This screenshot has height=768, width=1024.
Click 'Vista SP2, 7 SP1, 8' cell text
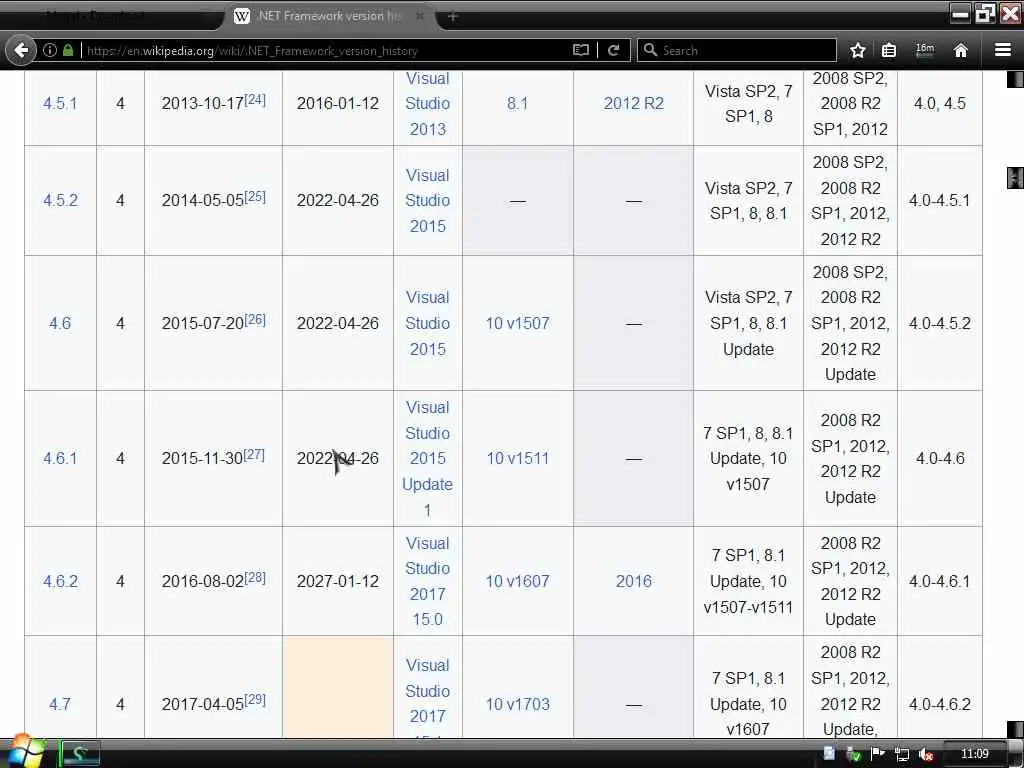pos(748,103)
